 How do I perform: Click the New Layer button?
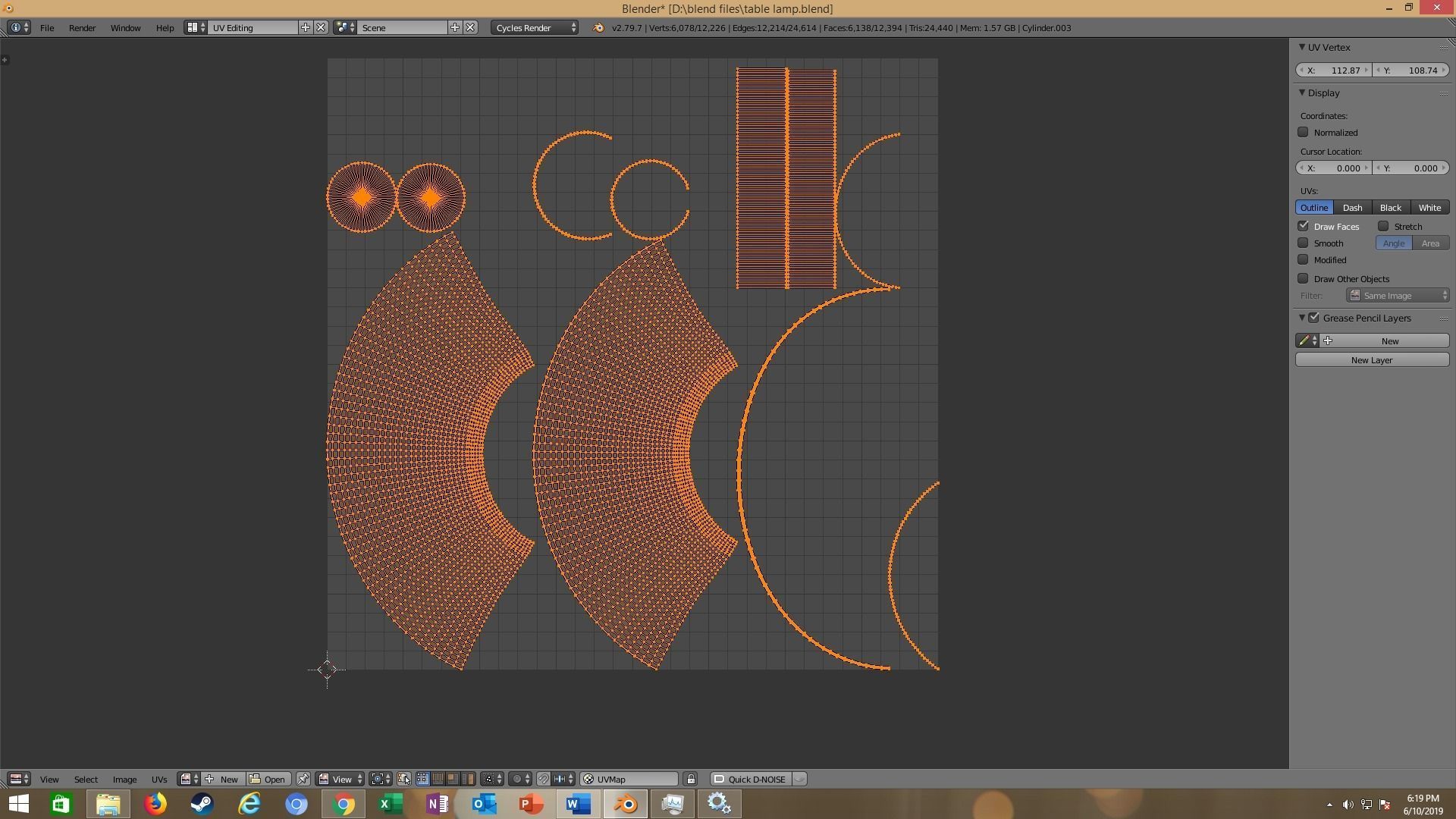point(1371,360)
